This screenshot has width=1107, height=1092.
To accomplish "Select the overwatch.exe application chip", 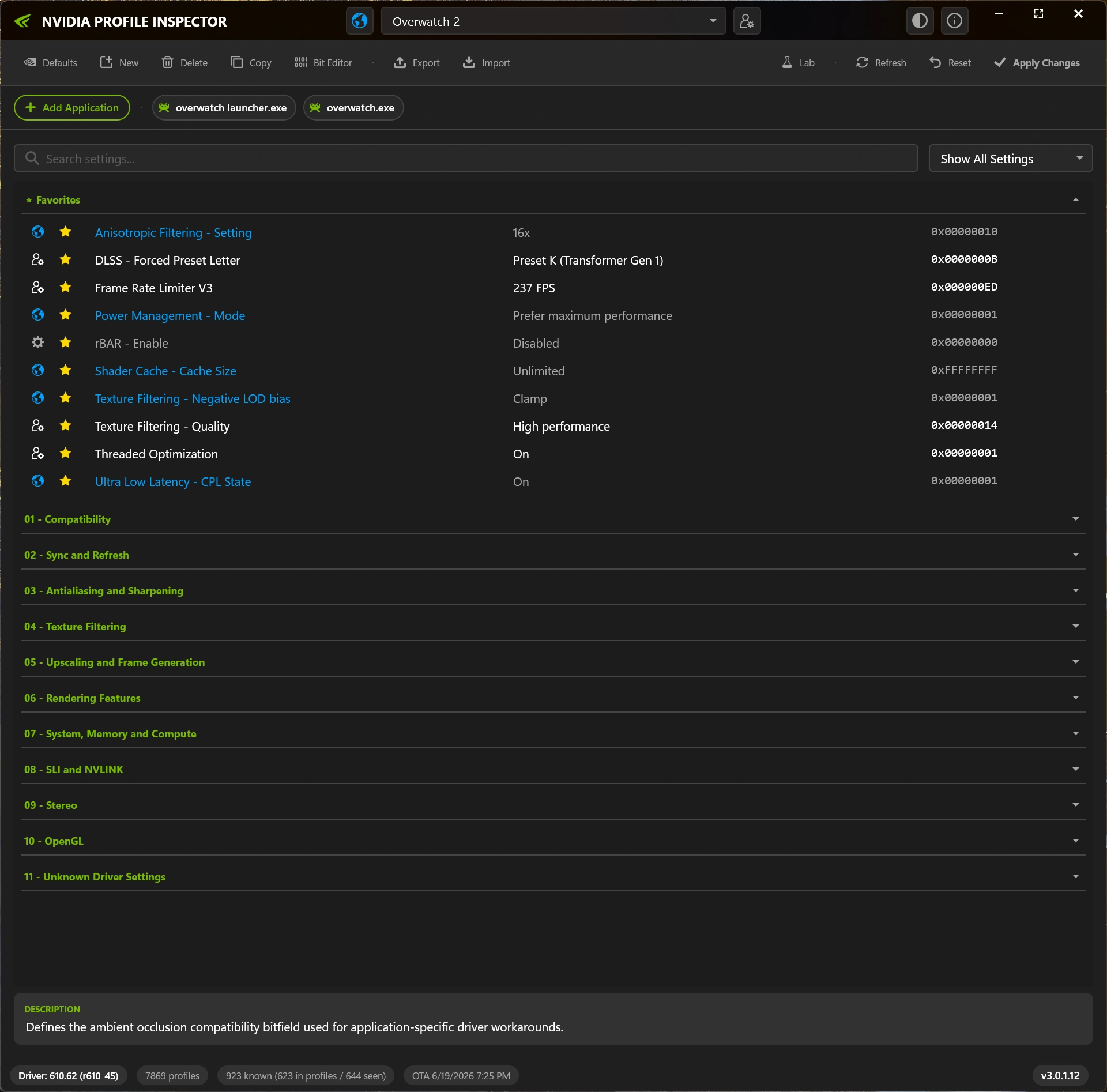I will click(353, 108).
